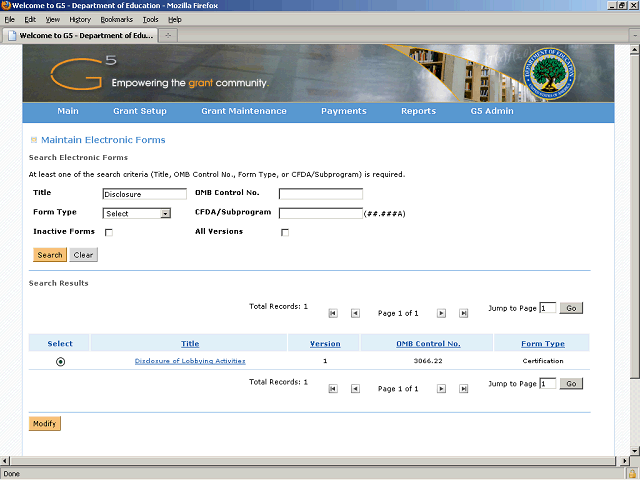
Task: Open the Form Type dropdown
Action: tap(136, 213)
